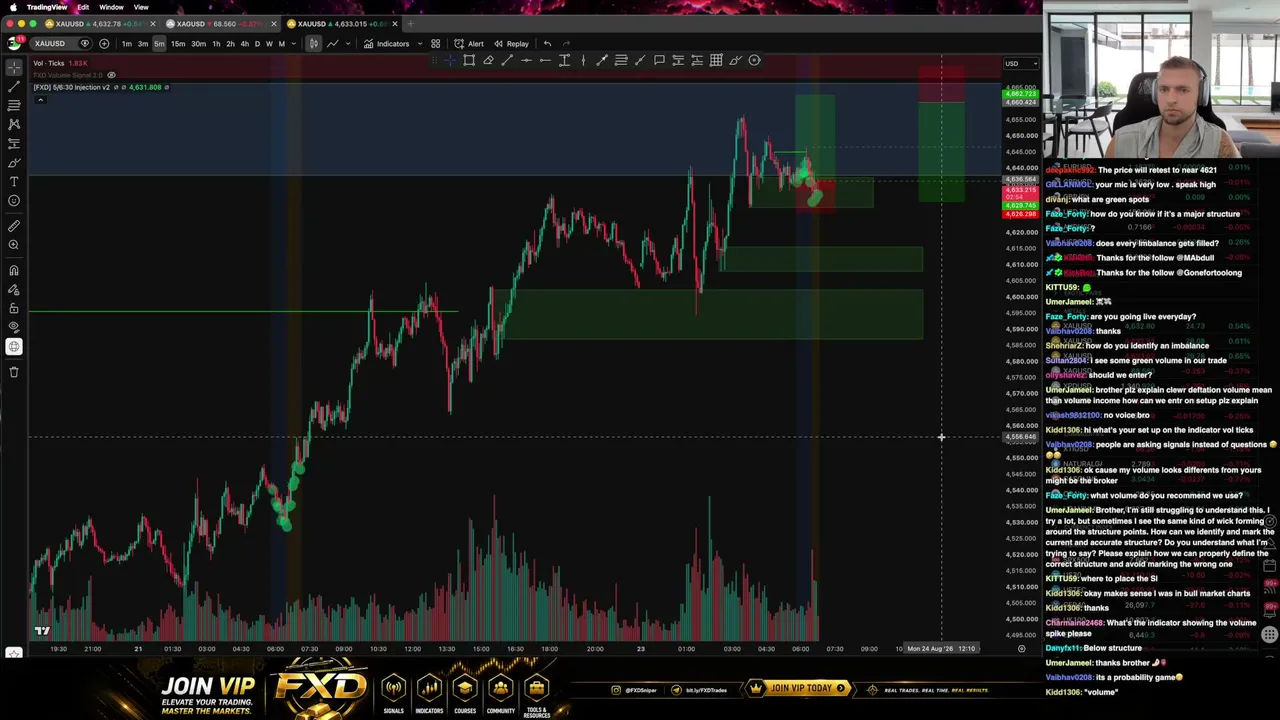Open a new tab with plus button

(410, 24)
